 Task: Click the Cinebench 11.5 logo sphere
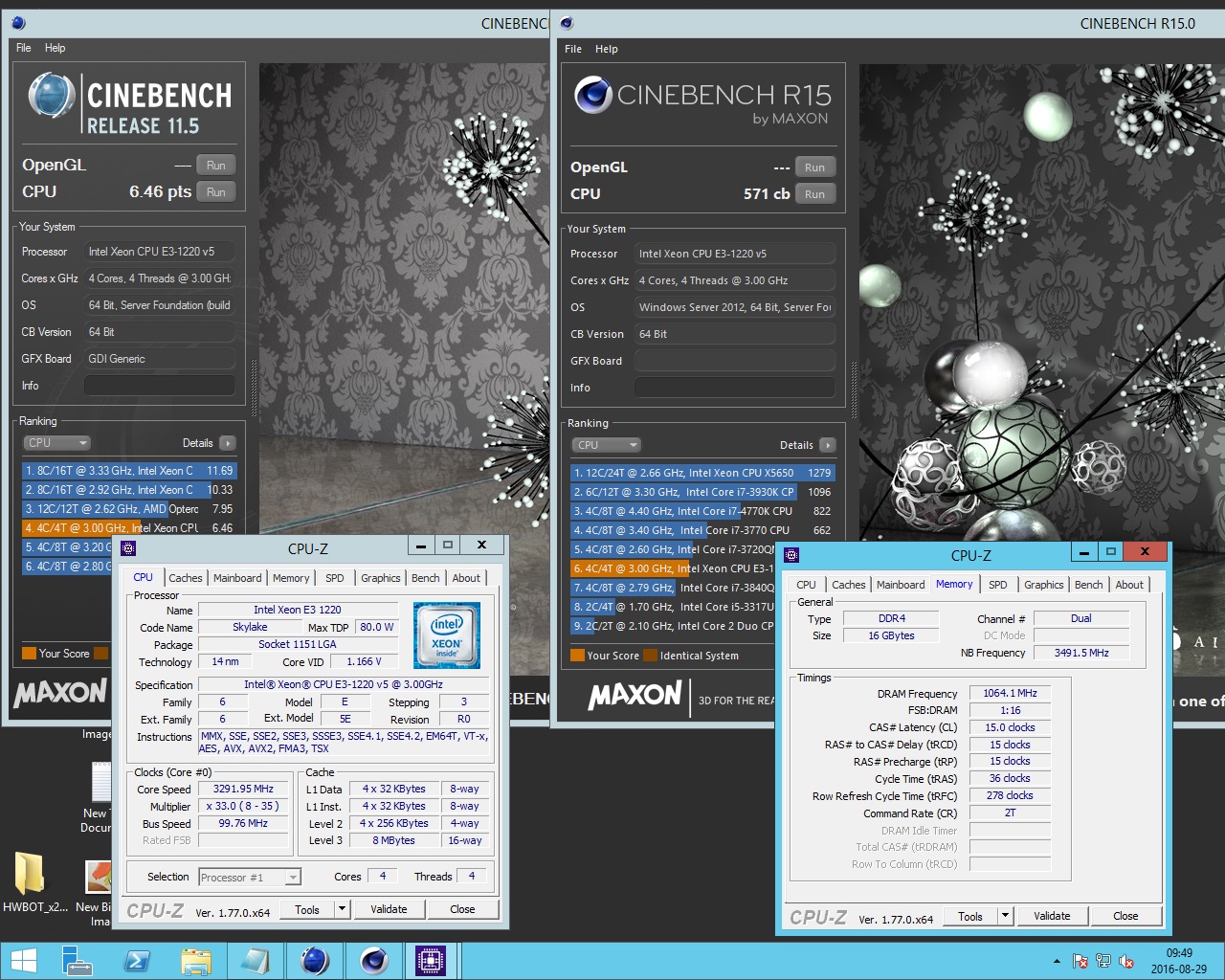[x=52, y=97]
